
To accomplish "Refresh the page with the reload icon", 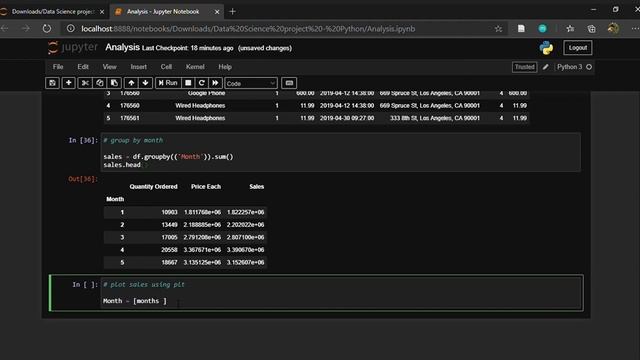I will [47, 29].
